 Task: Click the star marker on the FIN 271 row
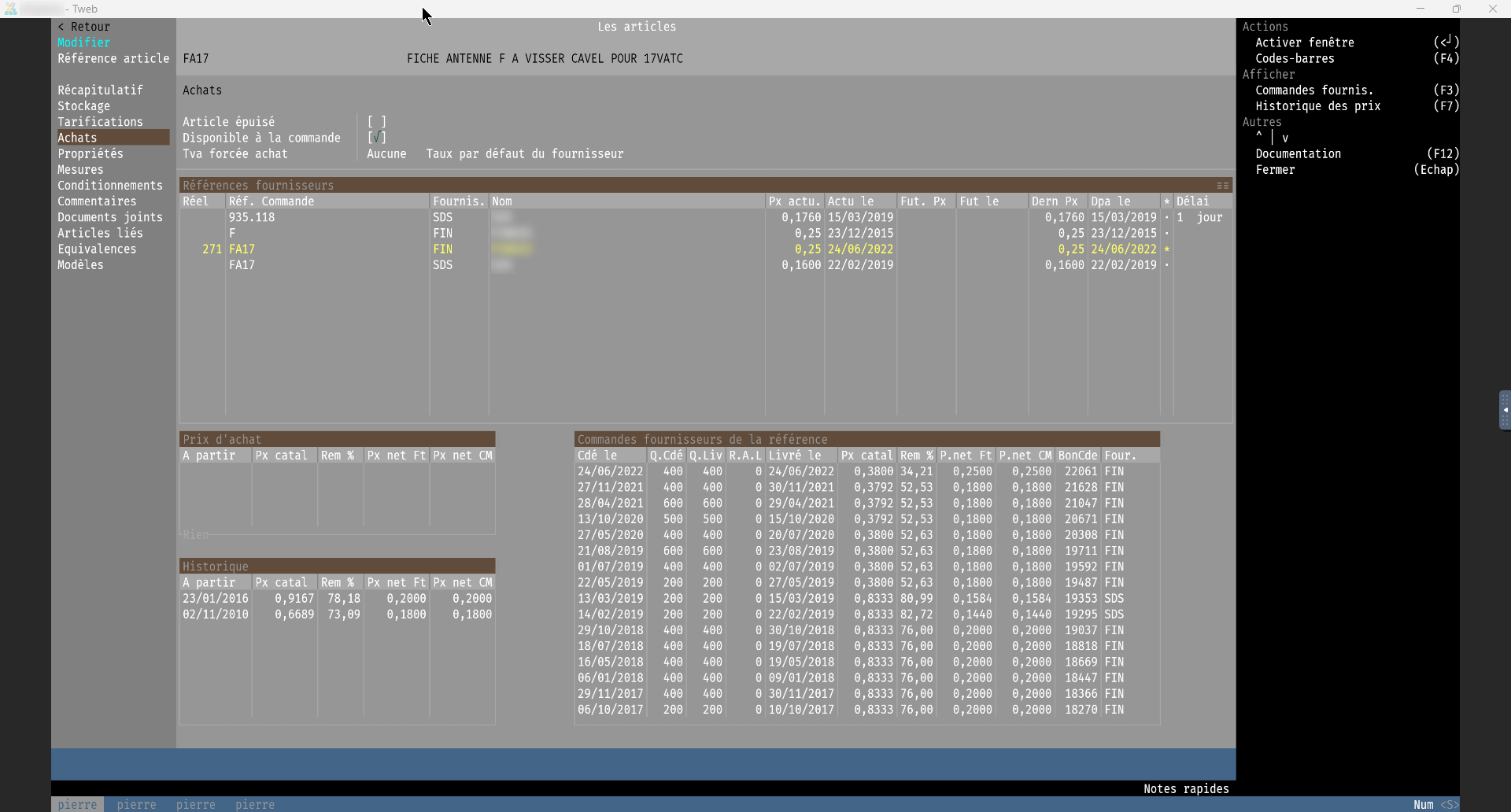coord(1166,249)
